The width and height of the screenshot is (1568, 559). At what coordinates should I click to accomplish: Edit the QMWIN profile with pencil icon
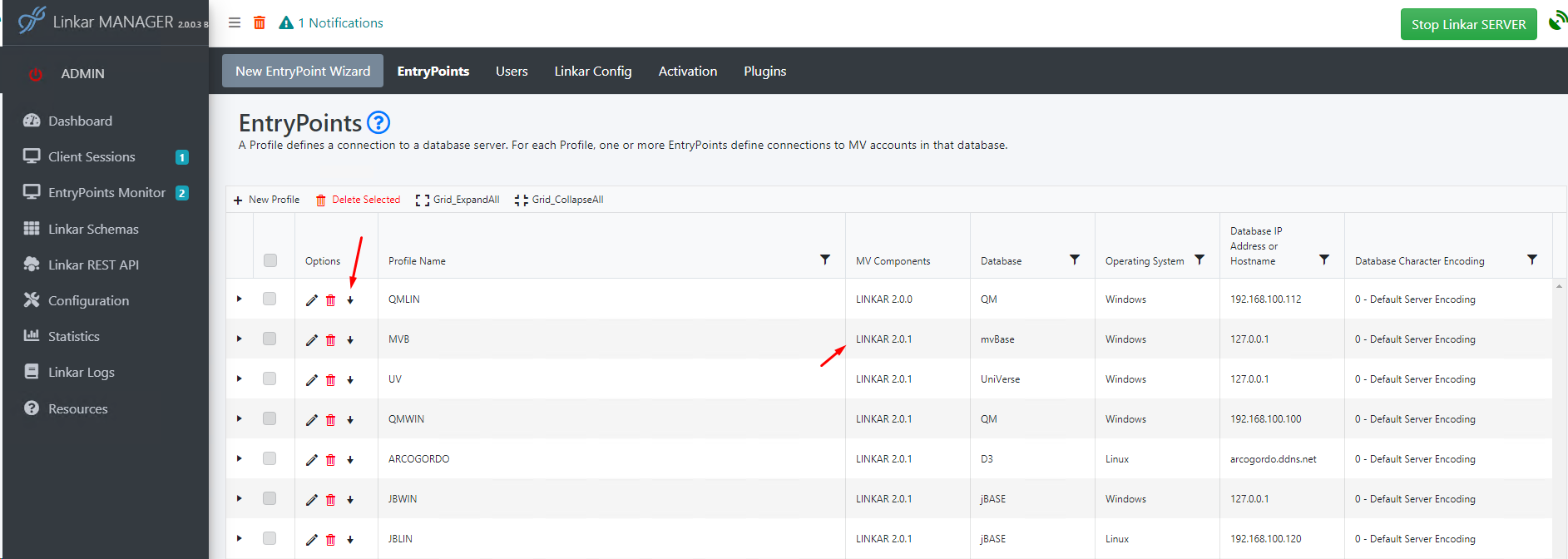coord(312,420)
